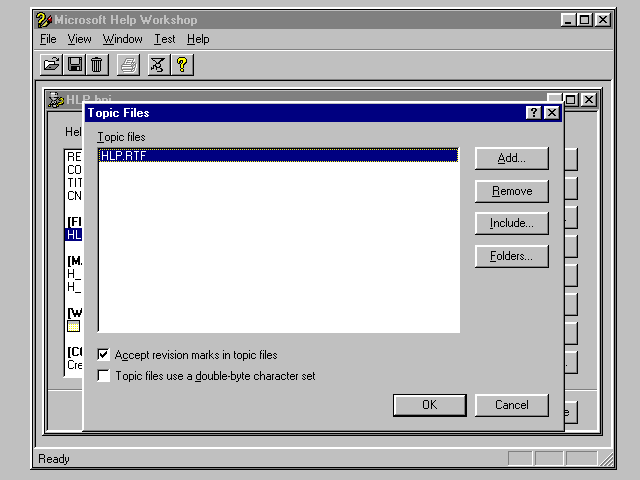640x480 pixels.
Task: Click the trash can toolbar icon
Action: [97, 65]
